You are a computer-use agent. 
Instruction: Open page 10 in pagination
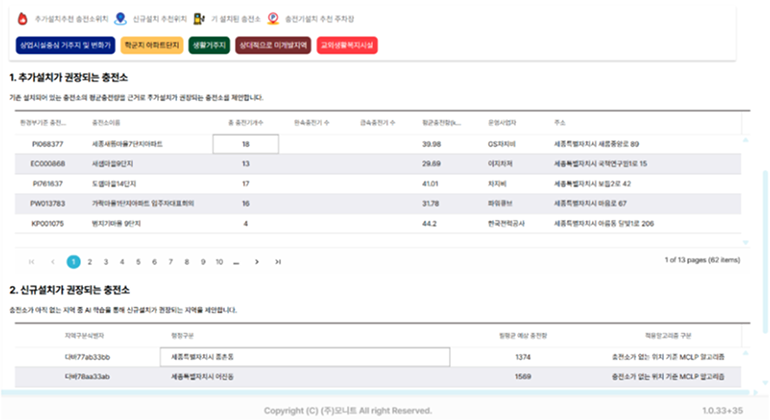(219, 261)
